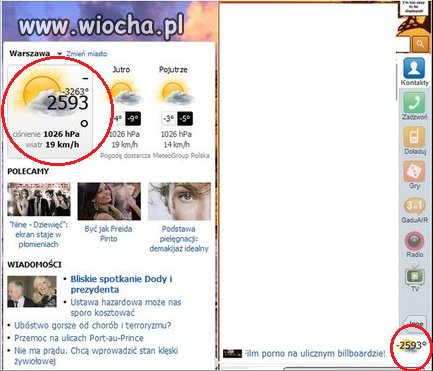Click the Doda and president news photo
The height and width of the screenshot is (371, 433).
click(x=32, y=291)
